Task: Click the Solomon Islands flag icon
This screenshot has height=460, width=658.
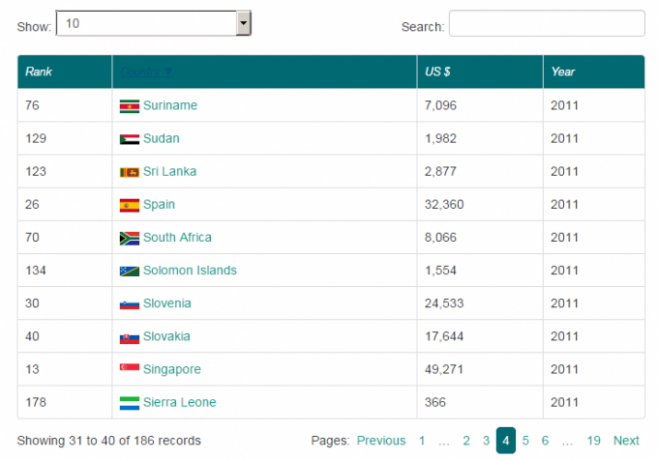Action: (x=129, y=271)
